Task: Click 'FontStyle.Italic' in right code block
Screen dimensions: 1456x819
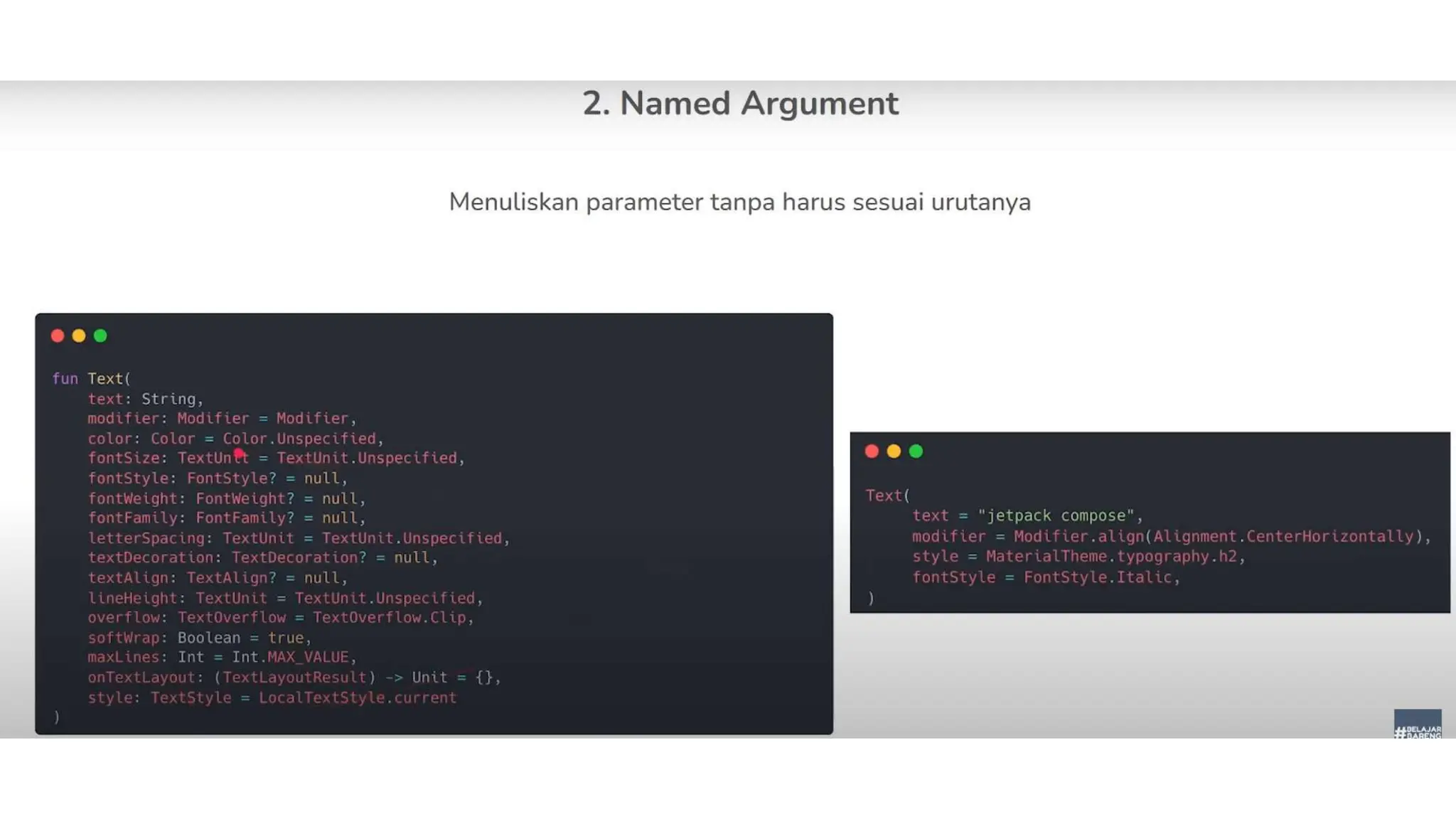Action: 1097,577
